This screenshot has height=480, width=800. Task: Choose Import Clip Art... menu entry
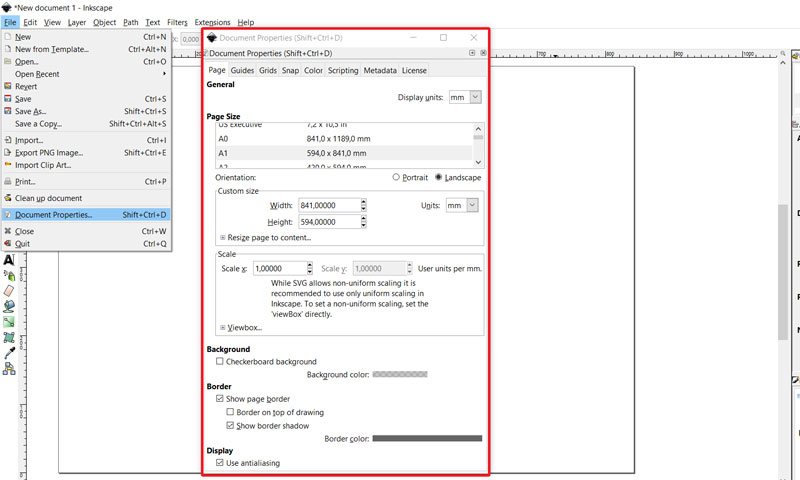[86, 165]
